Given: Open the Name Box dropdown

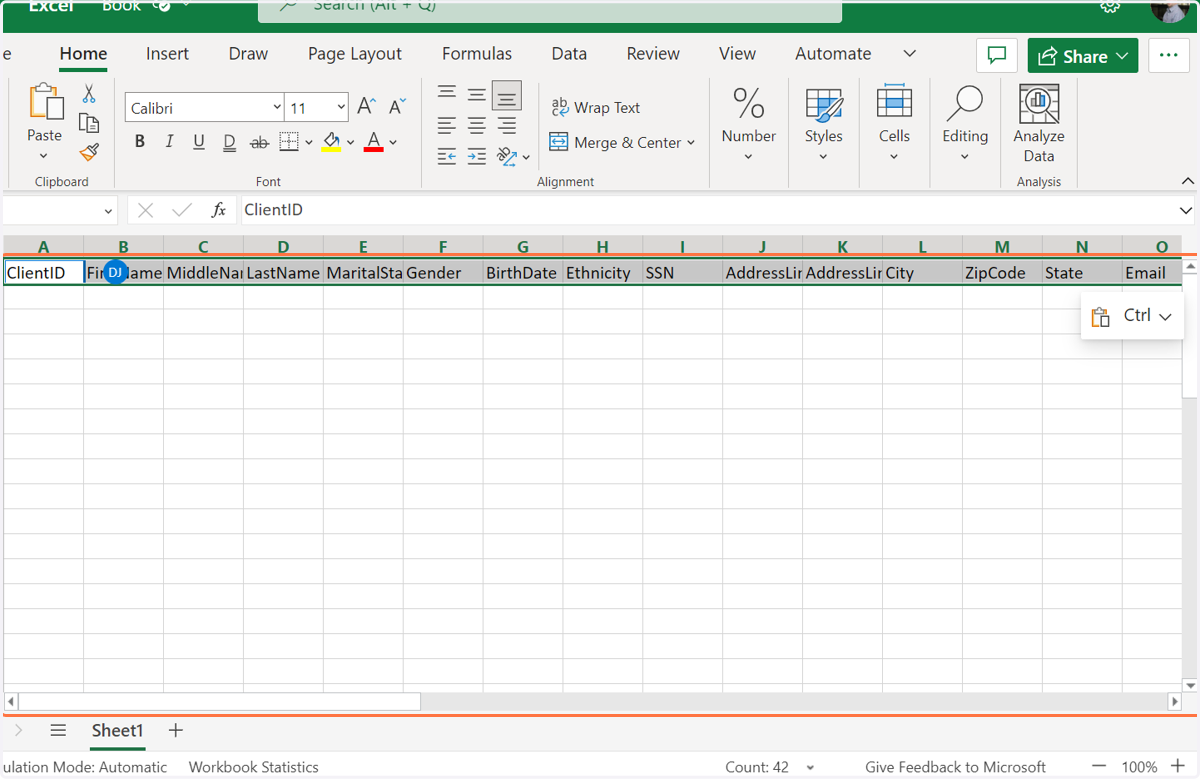Looking at the screenshot, I should pyautogui.click(x=108, y=211).
